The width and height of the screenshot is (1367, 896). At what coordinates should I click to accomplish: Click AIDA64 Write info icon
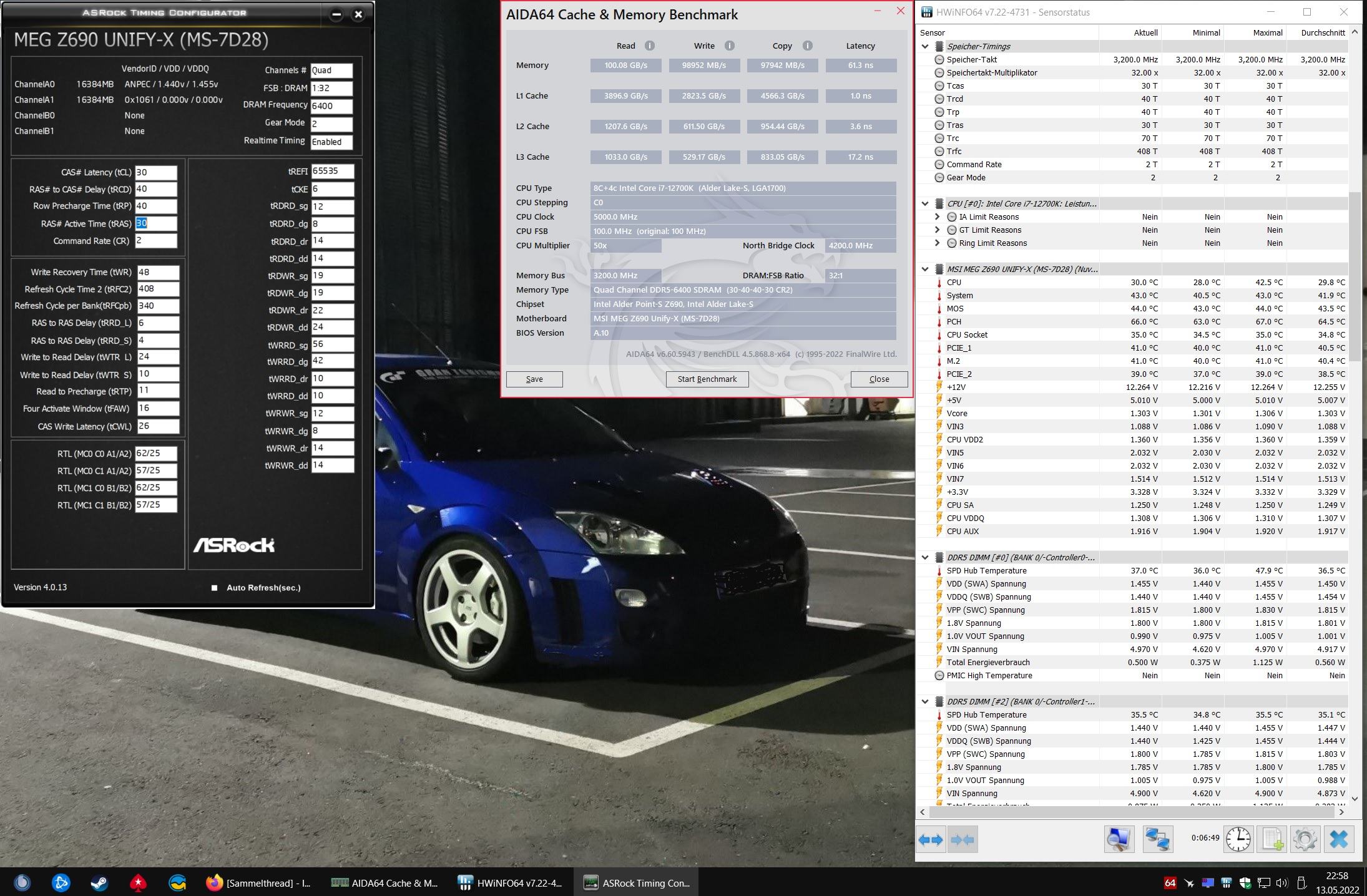tap(729, 46)
